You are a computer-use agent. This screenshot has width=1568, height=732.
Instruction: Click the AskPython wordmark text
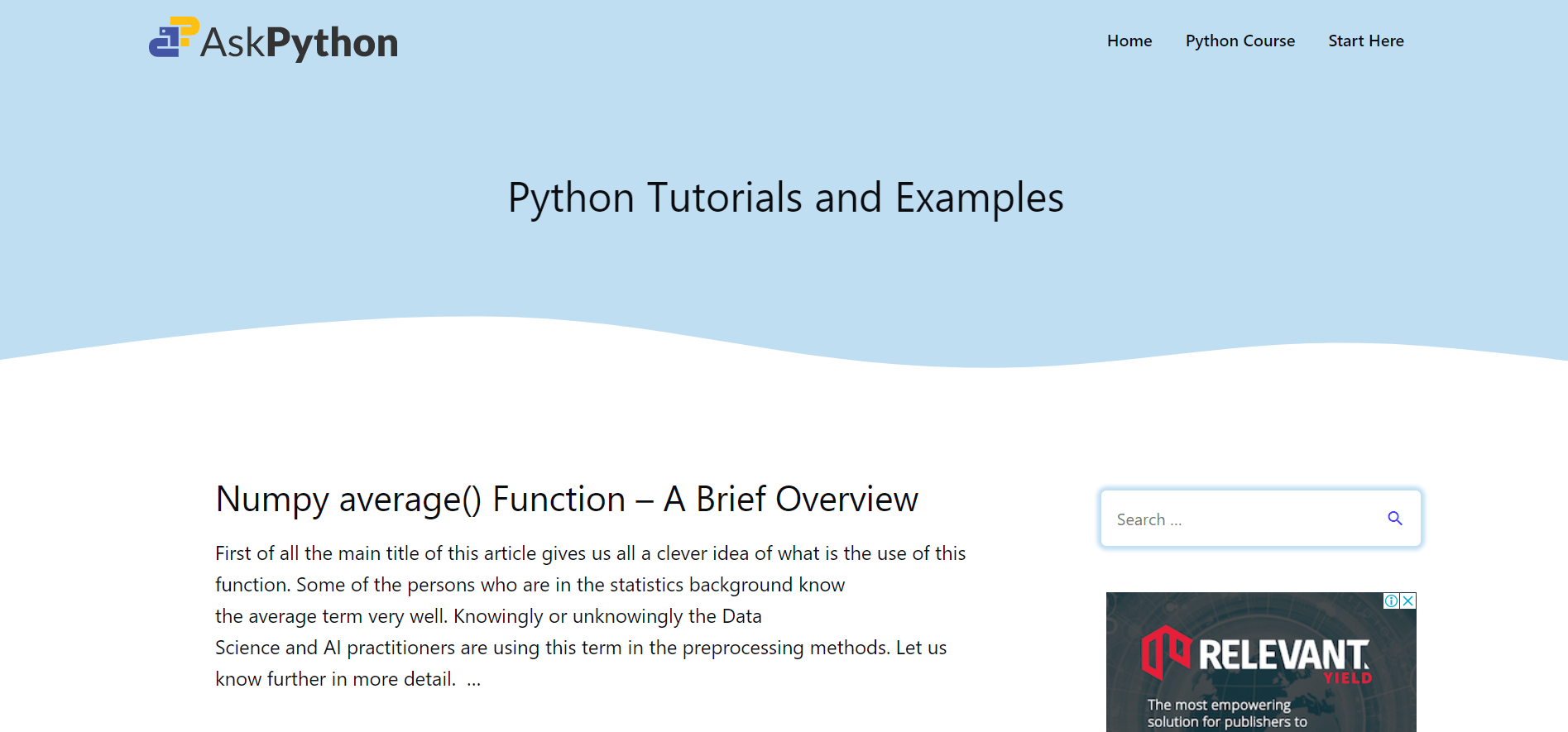(x=299, y=43)
